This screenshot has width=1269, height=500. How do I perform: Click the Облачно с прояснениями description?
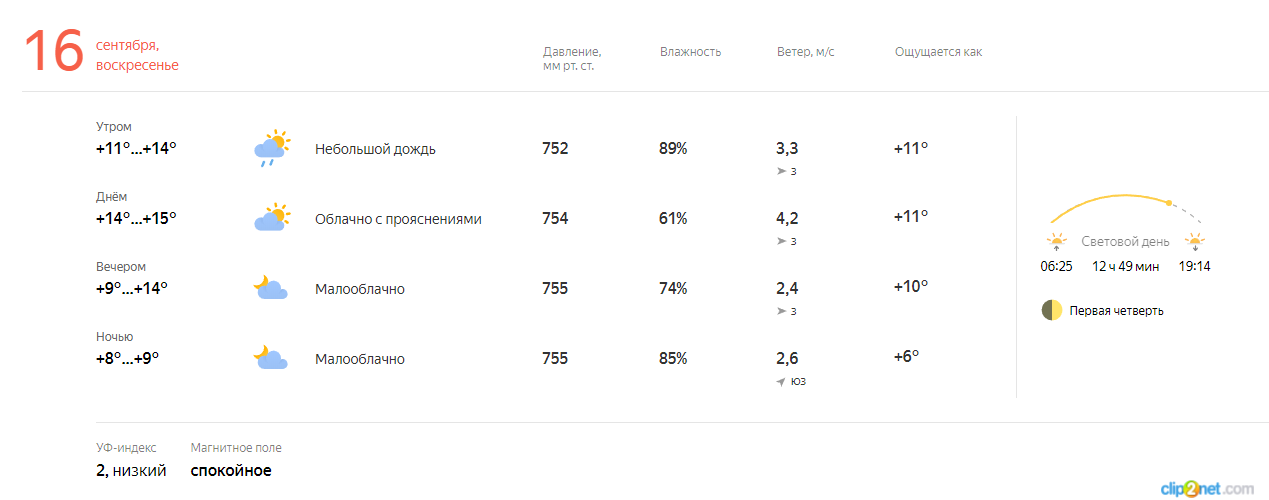398,219
